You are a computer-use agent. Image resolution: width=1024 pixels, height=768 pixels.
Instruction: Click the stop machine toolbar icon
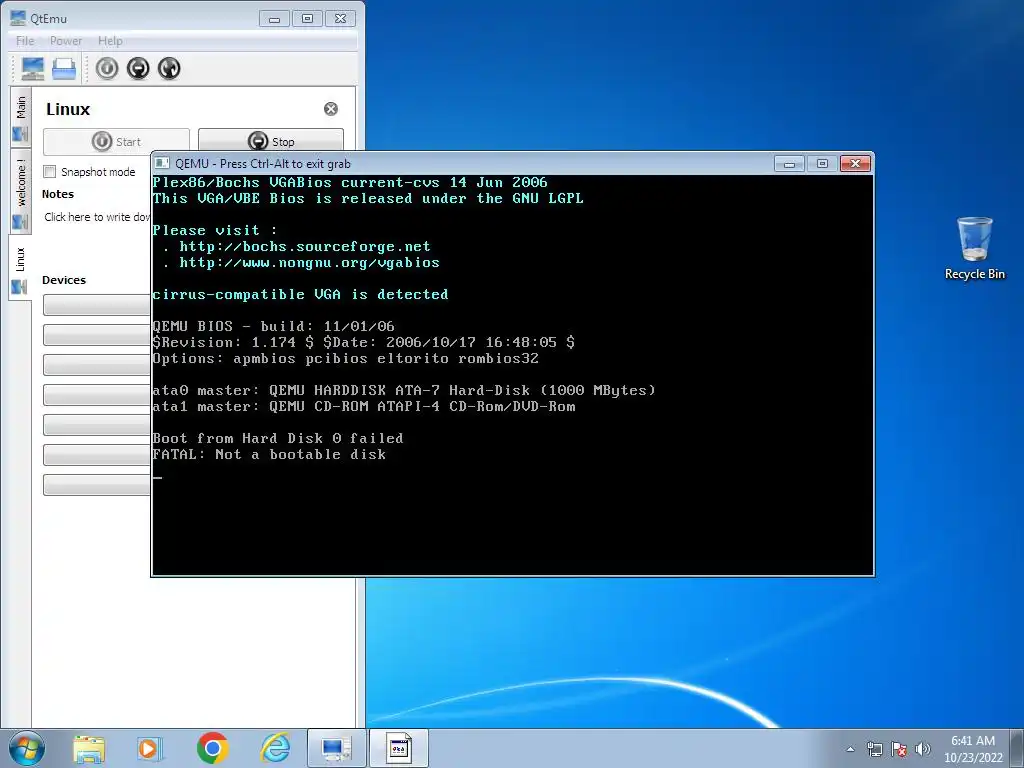coord(138,69)
